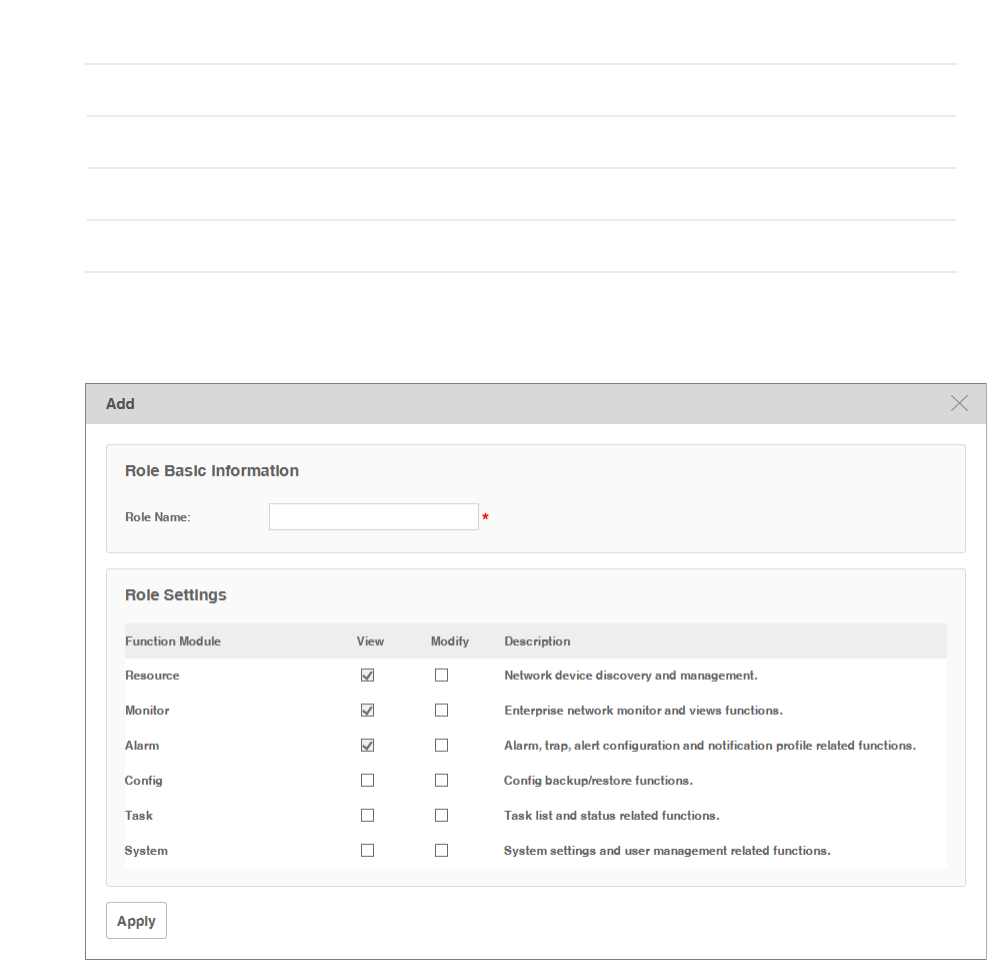Viewport: 987px width, 960px height.
Task: Enable Modify permission for Monitor
Action: click(441, 711)
